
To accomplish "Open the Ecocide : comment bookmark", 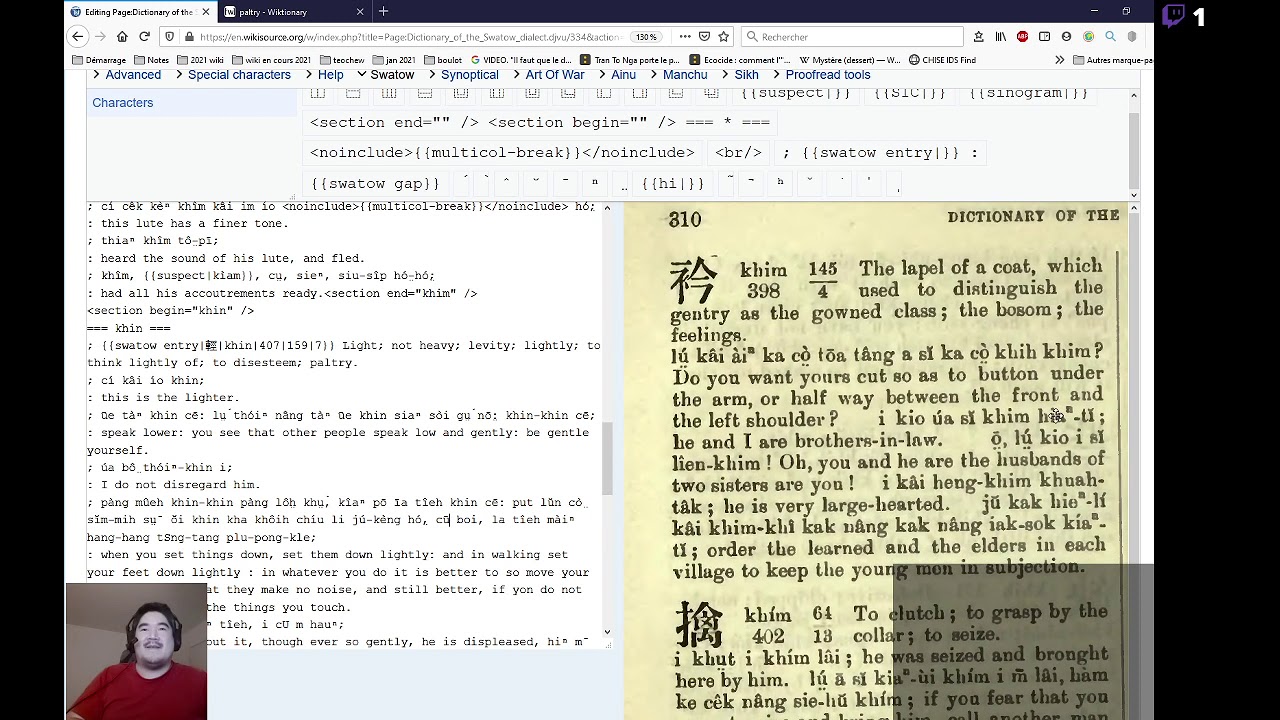I will [740, 60].
